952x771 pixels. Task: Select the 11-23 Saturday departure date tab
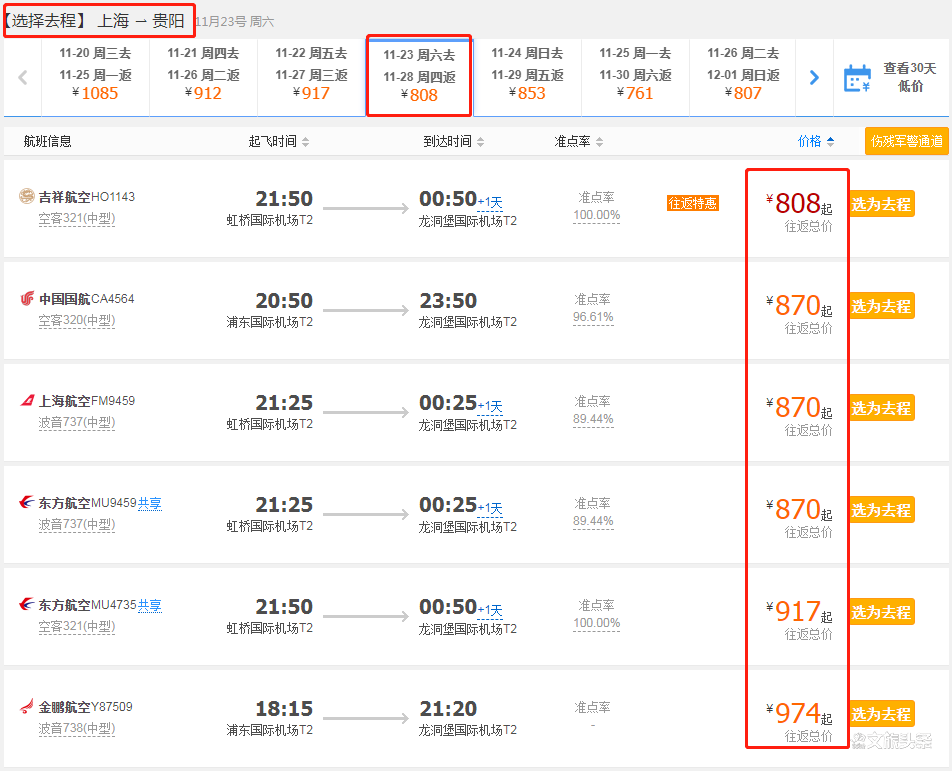point(419,76)
